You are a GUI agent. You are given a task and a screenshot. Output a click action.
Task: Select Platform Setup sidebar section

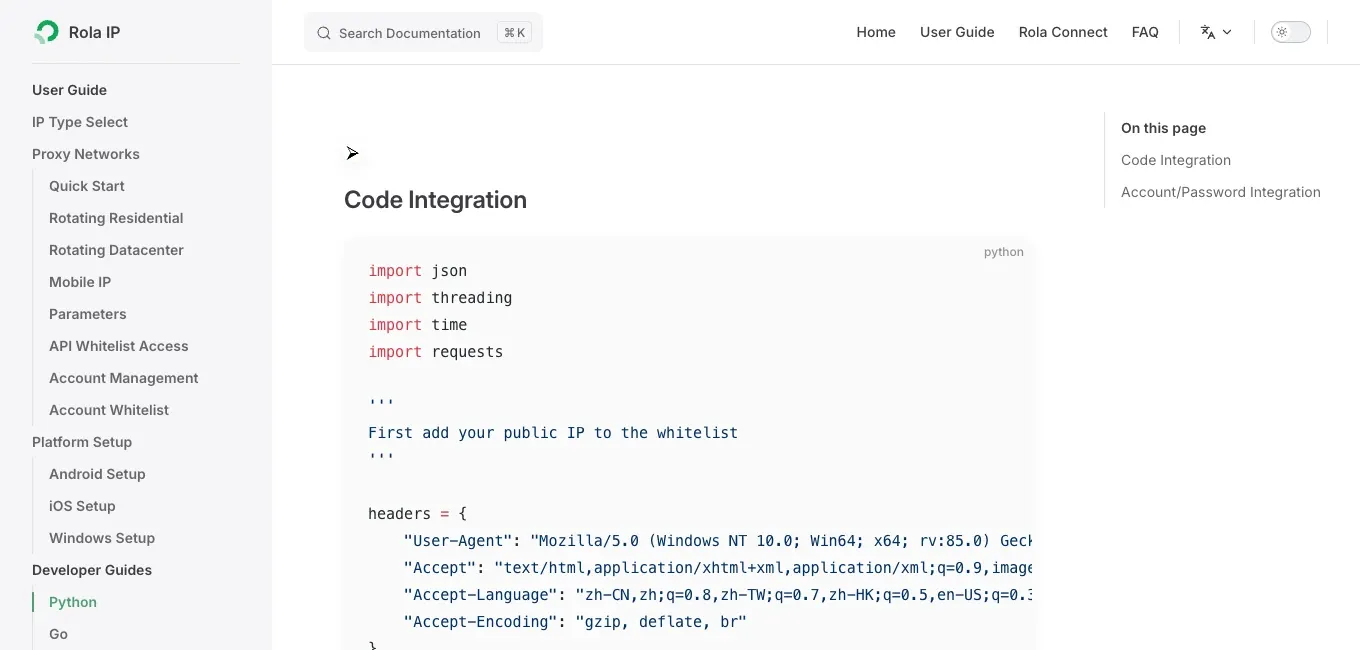(x=82, y=442)
